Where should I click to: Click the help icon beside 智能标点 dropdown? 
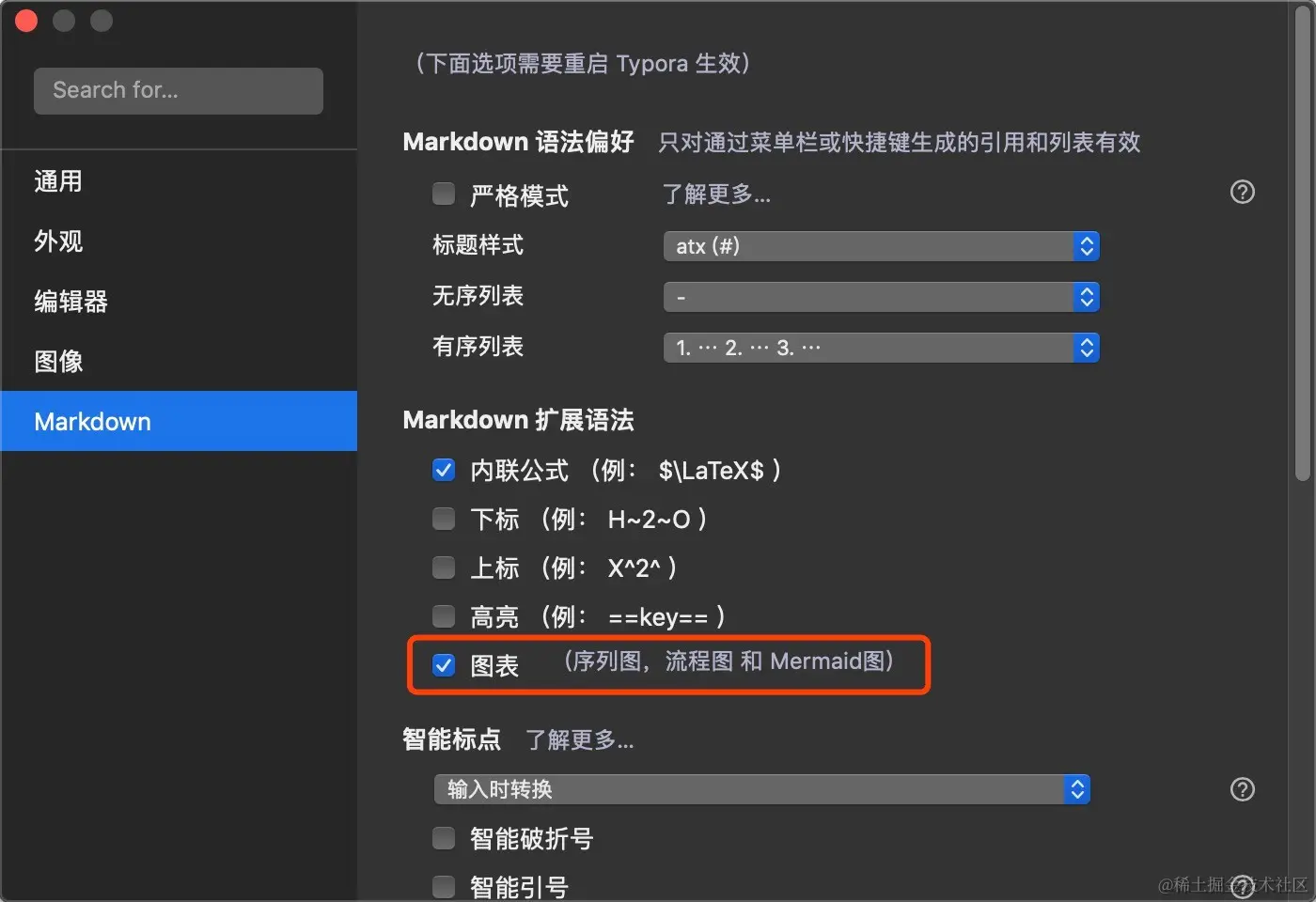pyautogui.click(x=1243, y=789)
